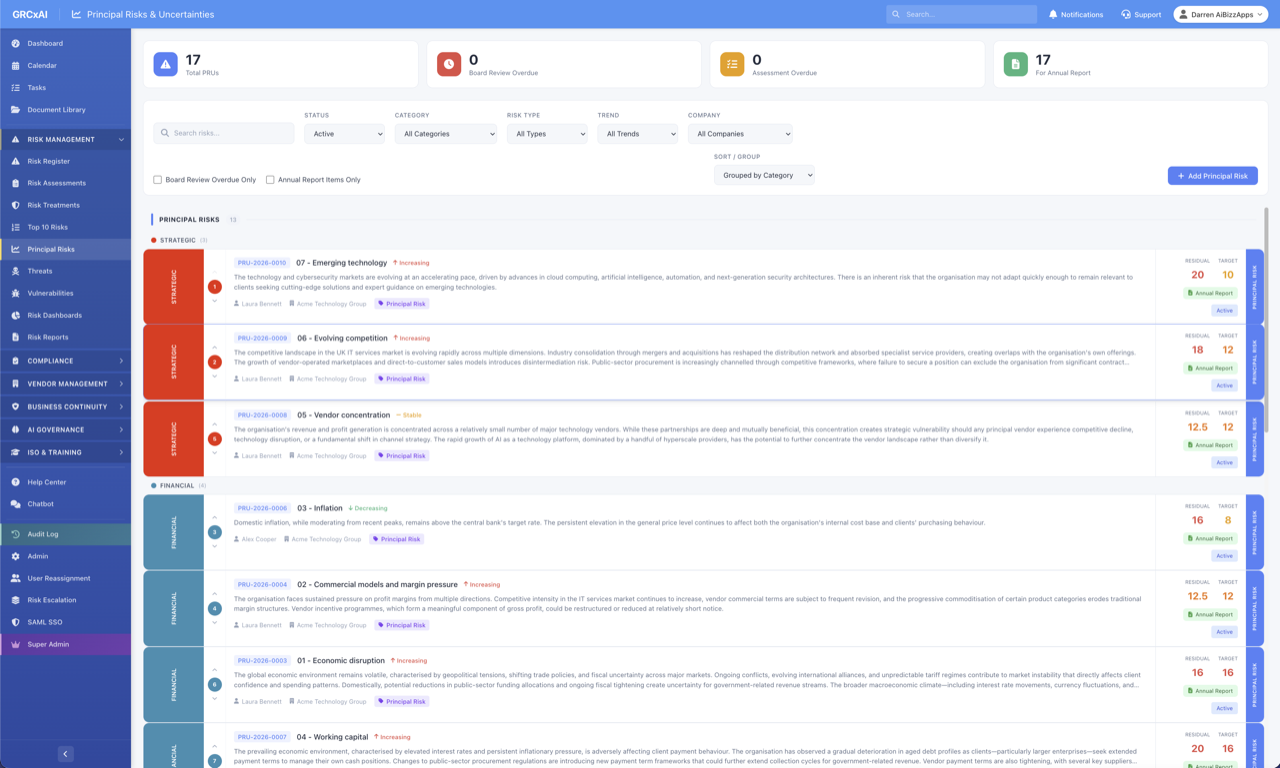Expand the Compliance sidebar section
Image resolution: width=1280 pixels, height=768 pixels.
click(65, 361)
